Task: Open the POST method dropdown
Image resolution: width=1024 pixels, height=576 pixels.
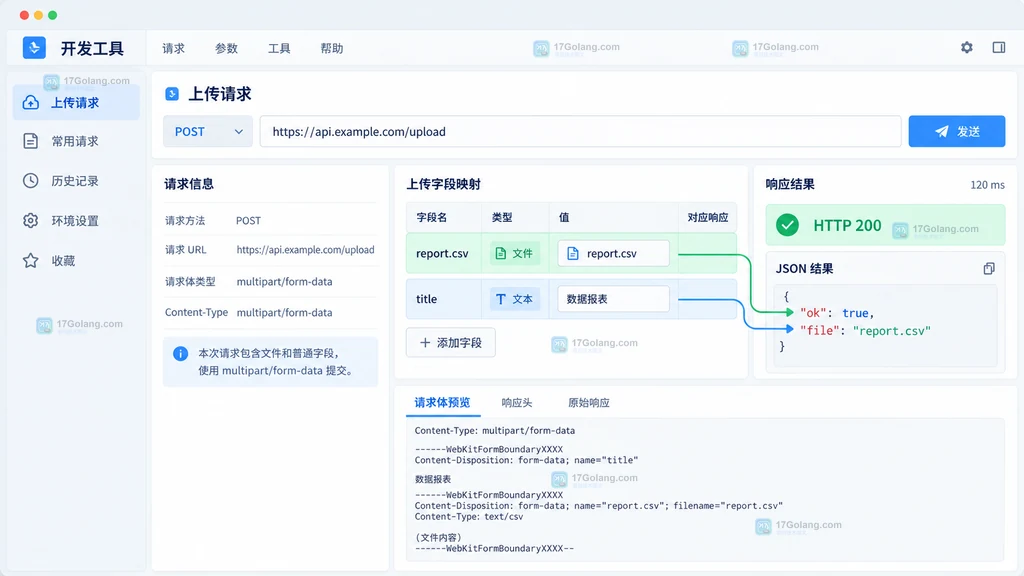Action: click(208, 131)
